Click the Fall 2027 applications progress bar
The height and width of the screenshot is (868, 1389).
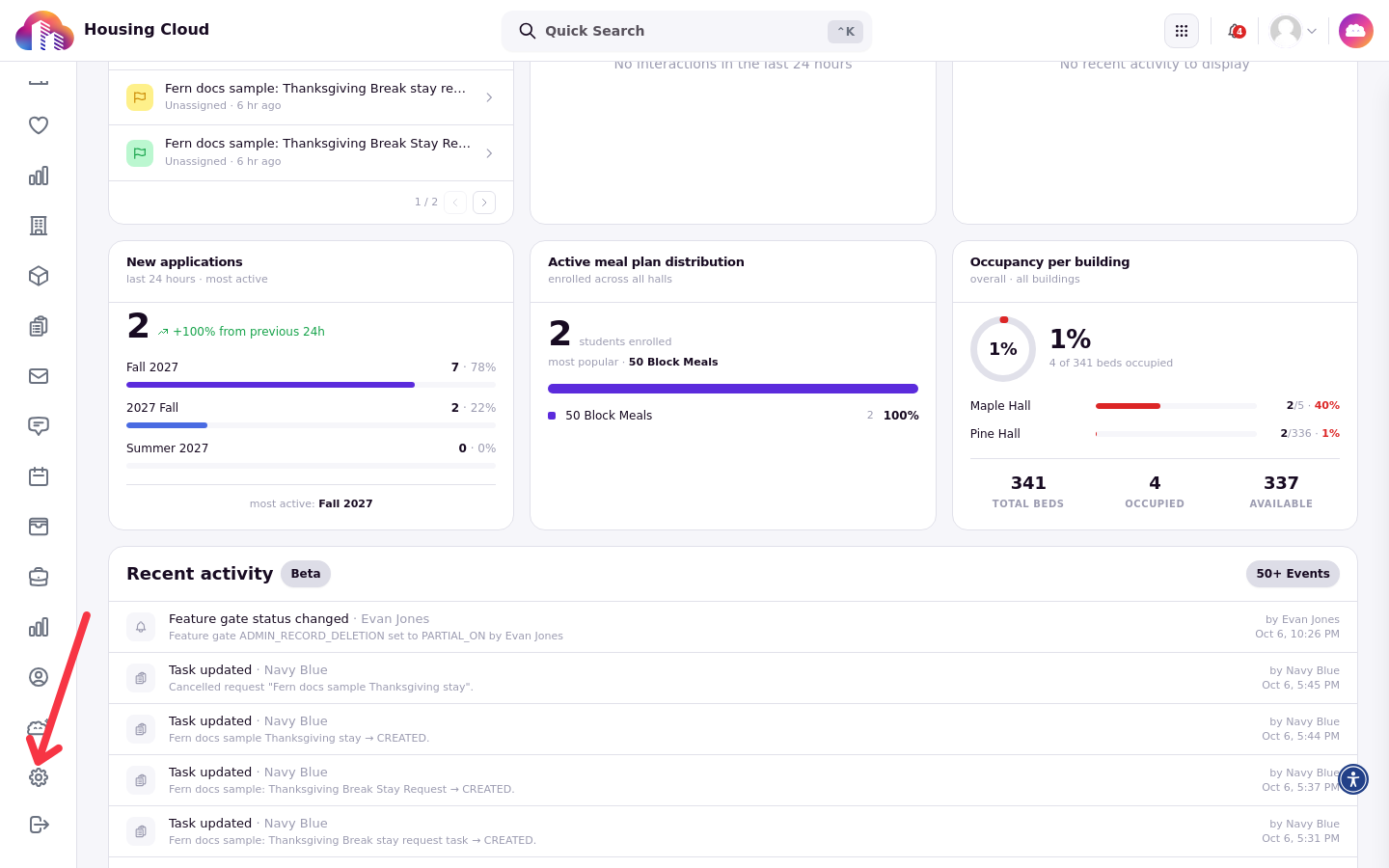point(311,385)
